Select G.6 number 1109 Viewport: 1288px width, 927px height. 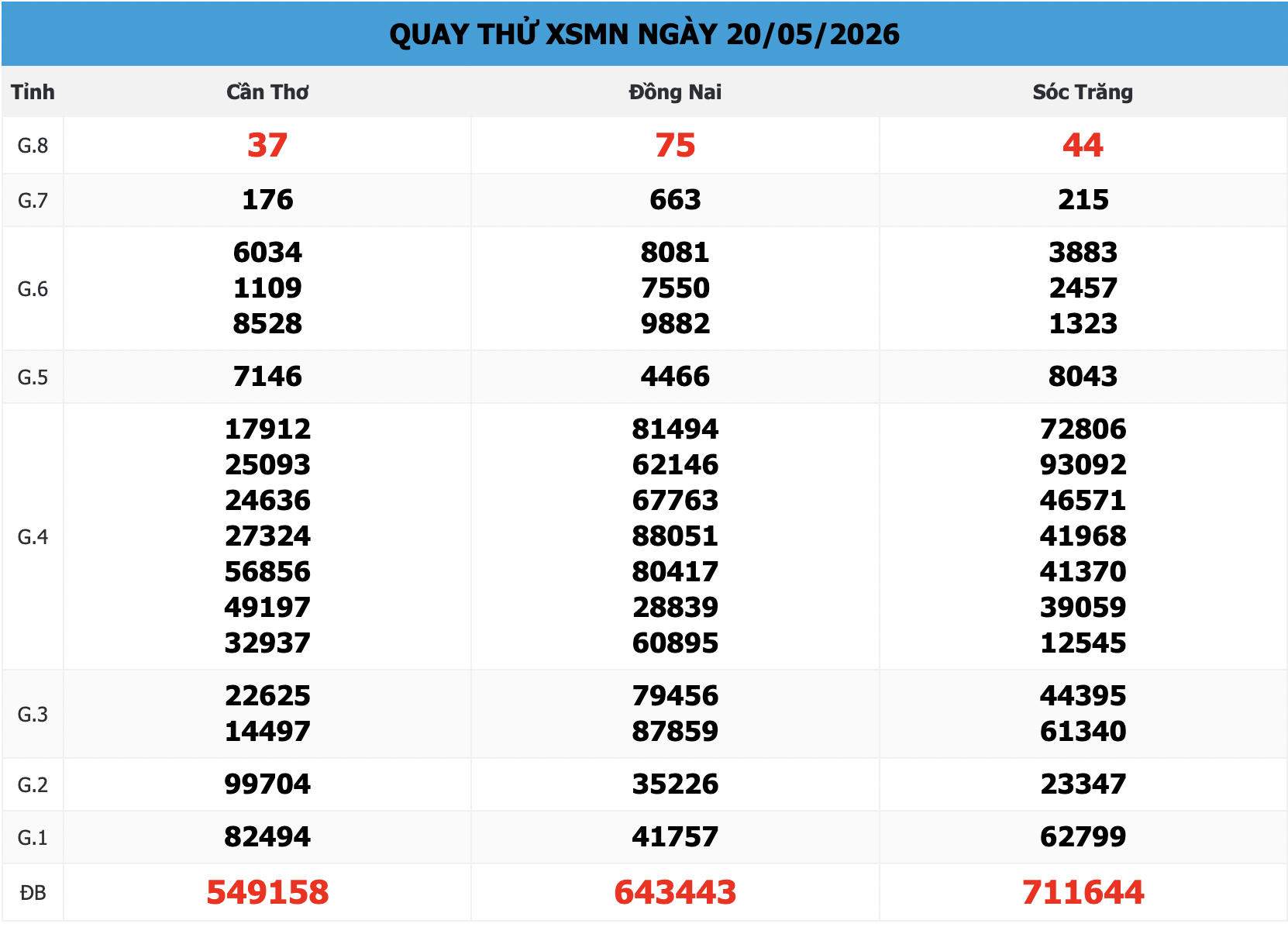pos(267,288)
